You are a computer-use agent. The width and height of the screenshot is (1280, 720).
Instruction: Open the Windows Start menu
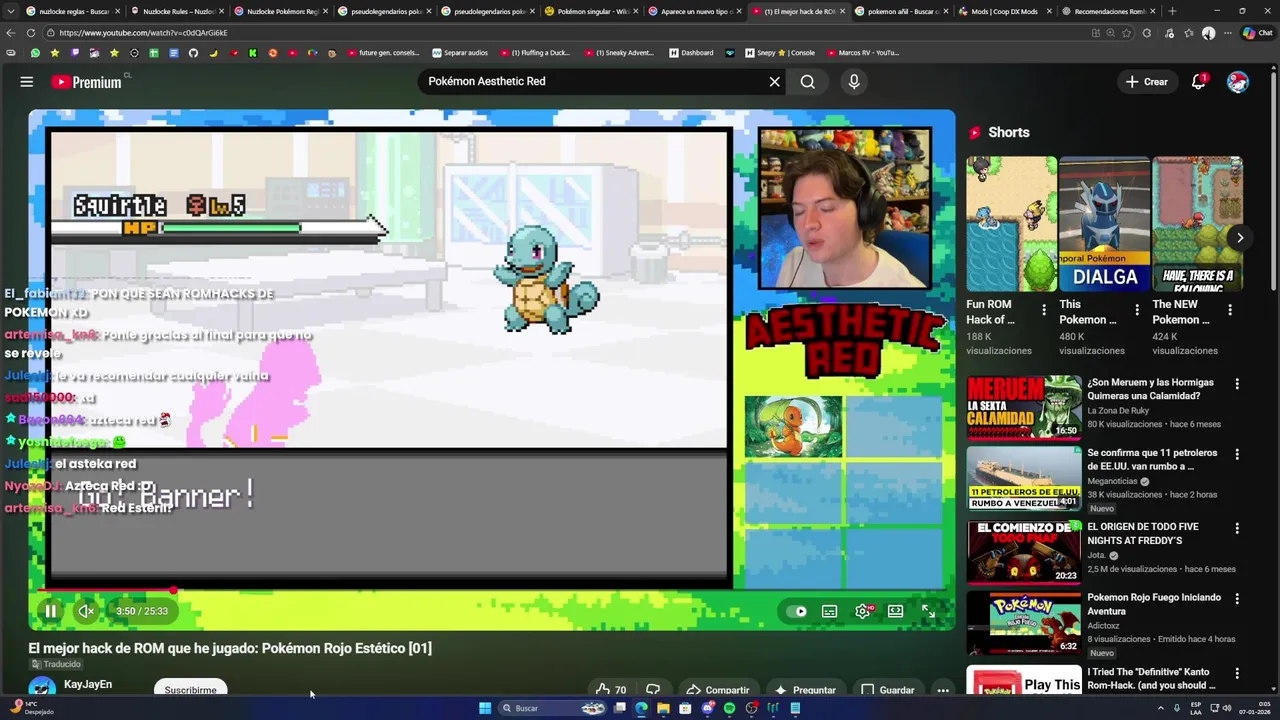(x=485, y=708)
